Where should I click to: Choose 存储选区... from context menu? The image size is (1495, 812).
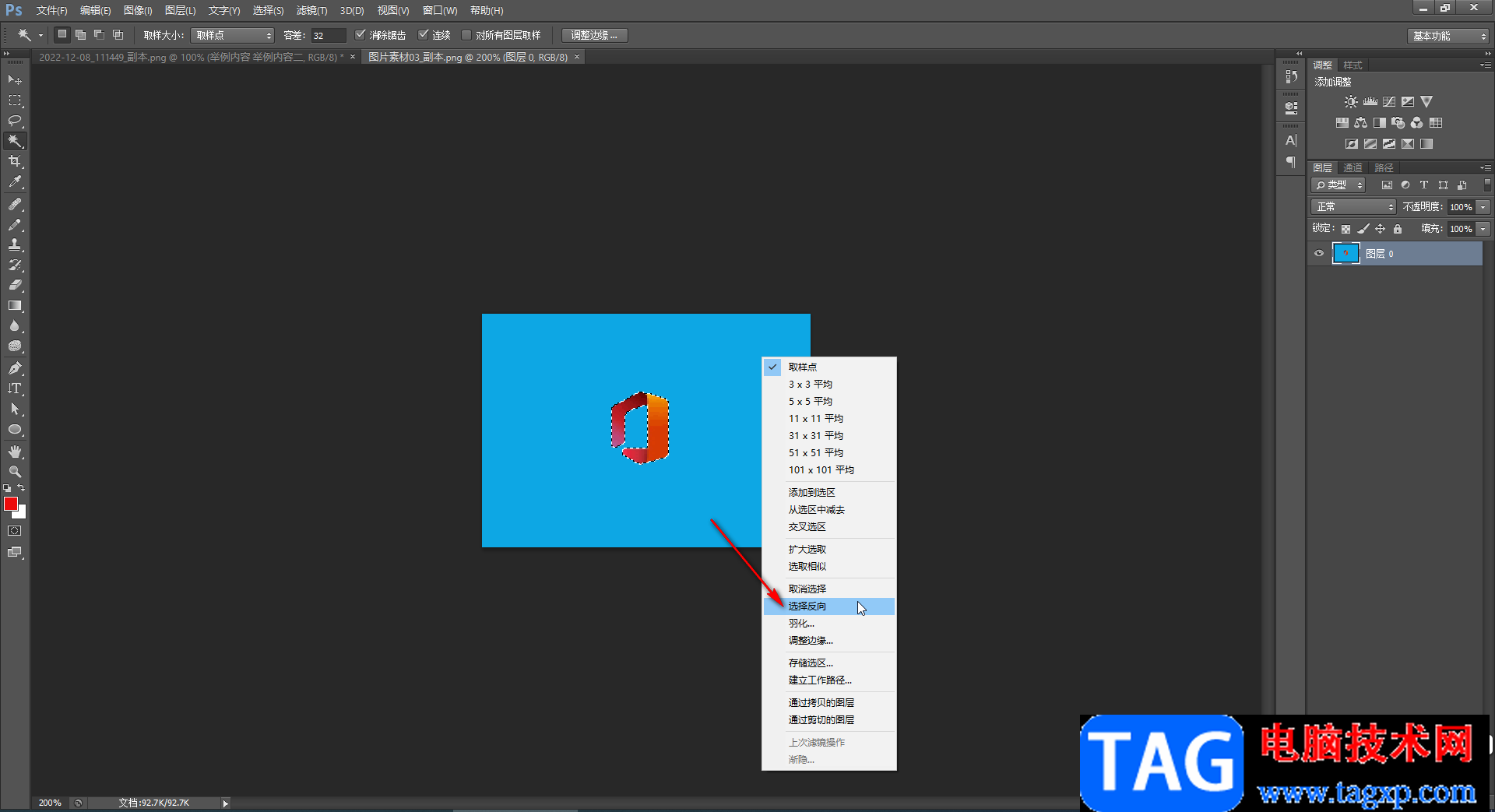pyautogui.click(x=829, y=663)
